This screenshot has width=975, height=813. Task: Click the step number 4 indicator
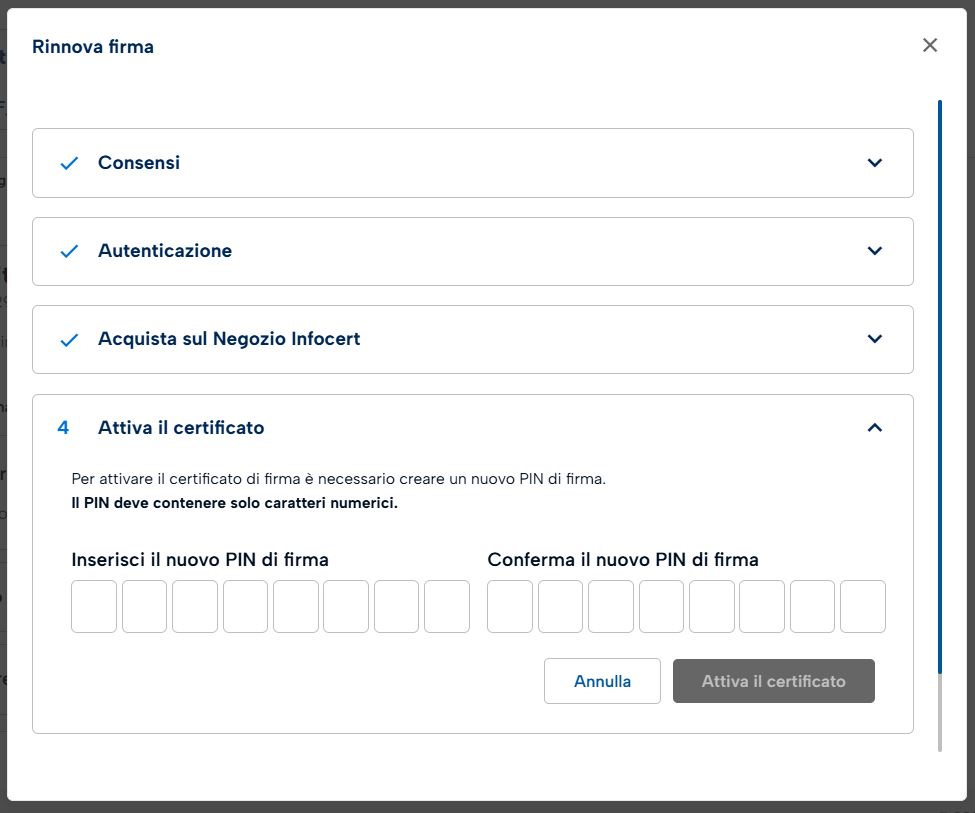click(x=64, y=428)
